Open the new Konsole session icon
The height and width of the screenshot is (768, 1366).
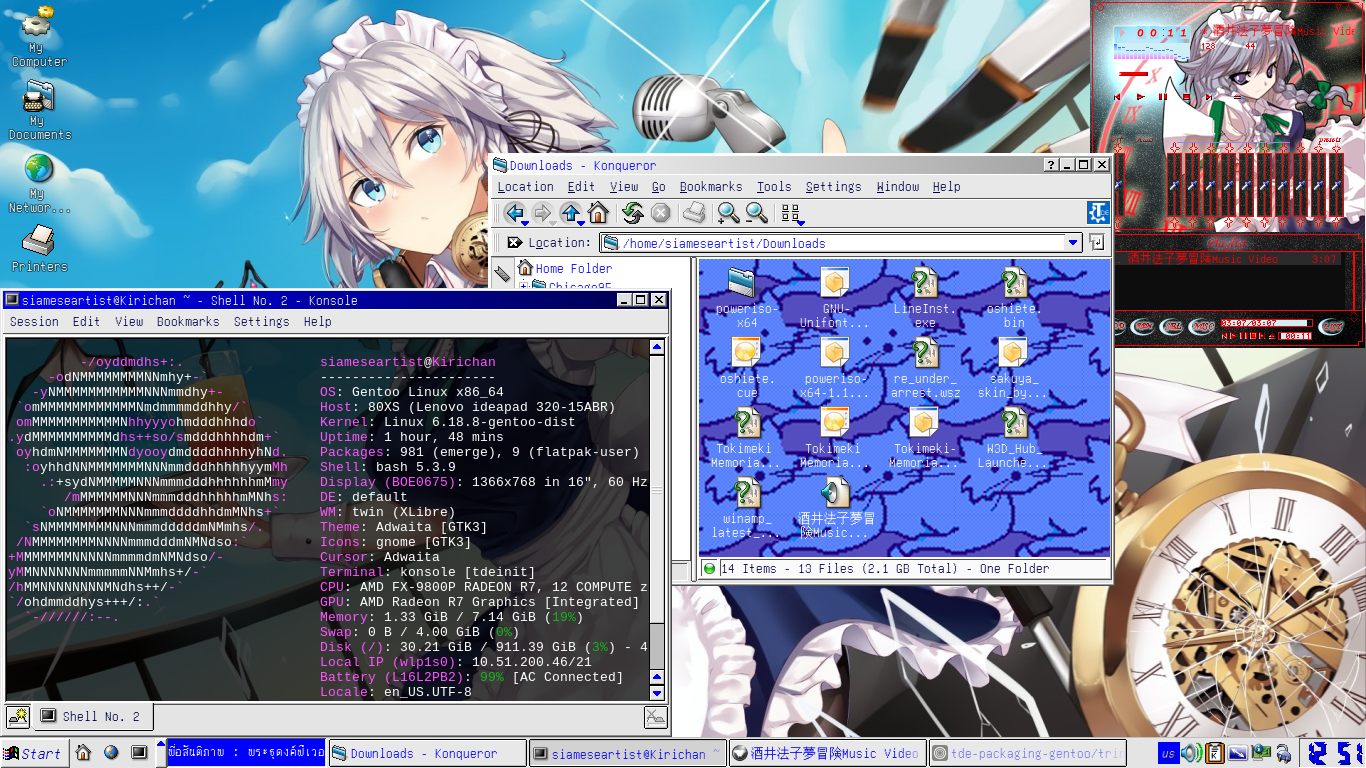pos(18,716)
